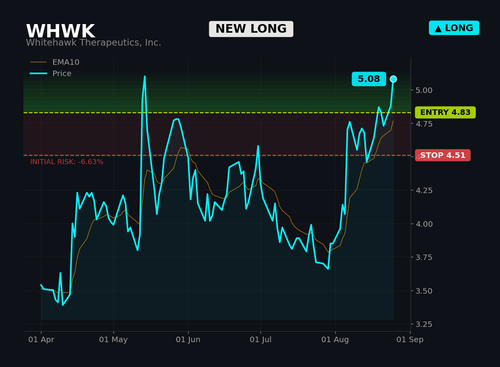
Task: Click the 3.25 price axis value
Action: click(x=424, y=324)
